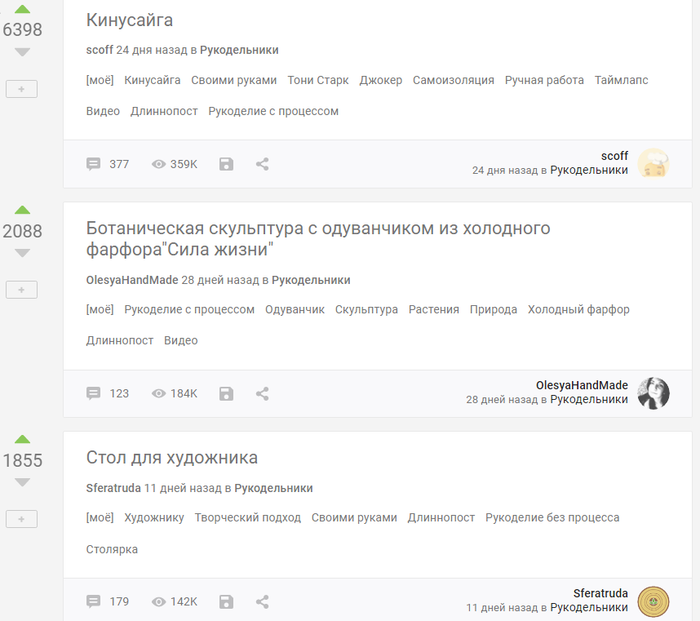Downvote the Кинусайга post
Viewport: 700px width, 621px height.
[22, 51]
